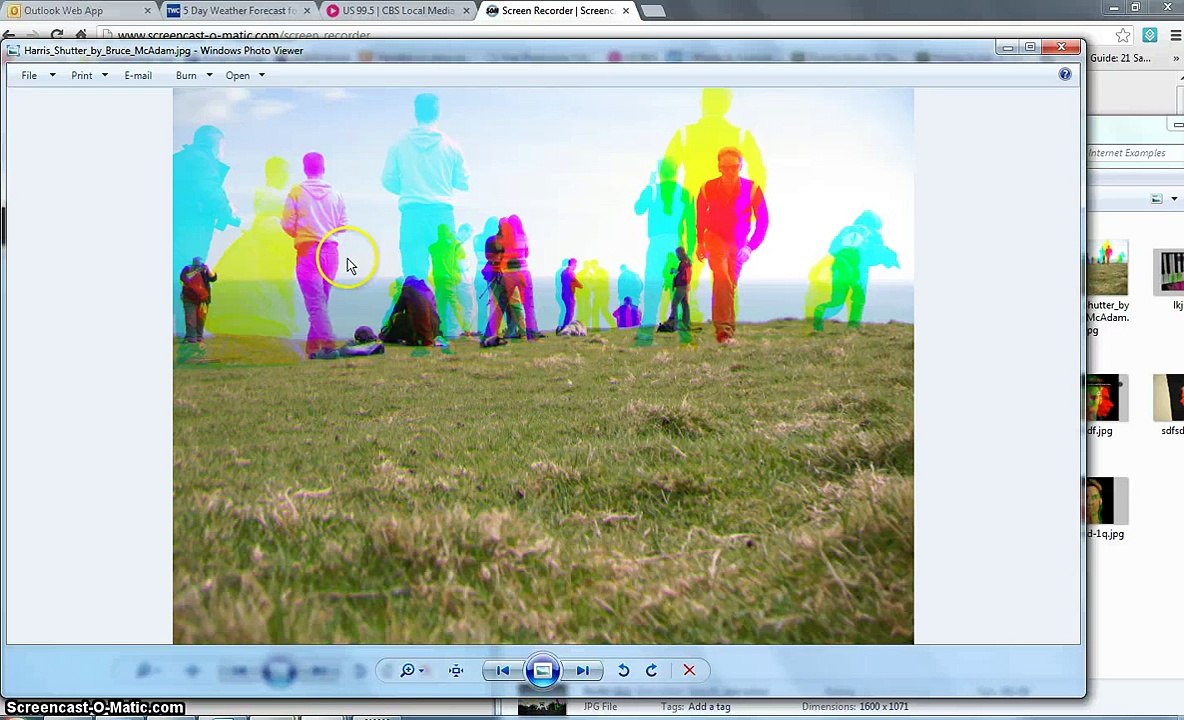Close the US 99.5 CBS Local tab
The height and width of the screenshot is (720, 1184).
coord(467,11)
